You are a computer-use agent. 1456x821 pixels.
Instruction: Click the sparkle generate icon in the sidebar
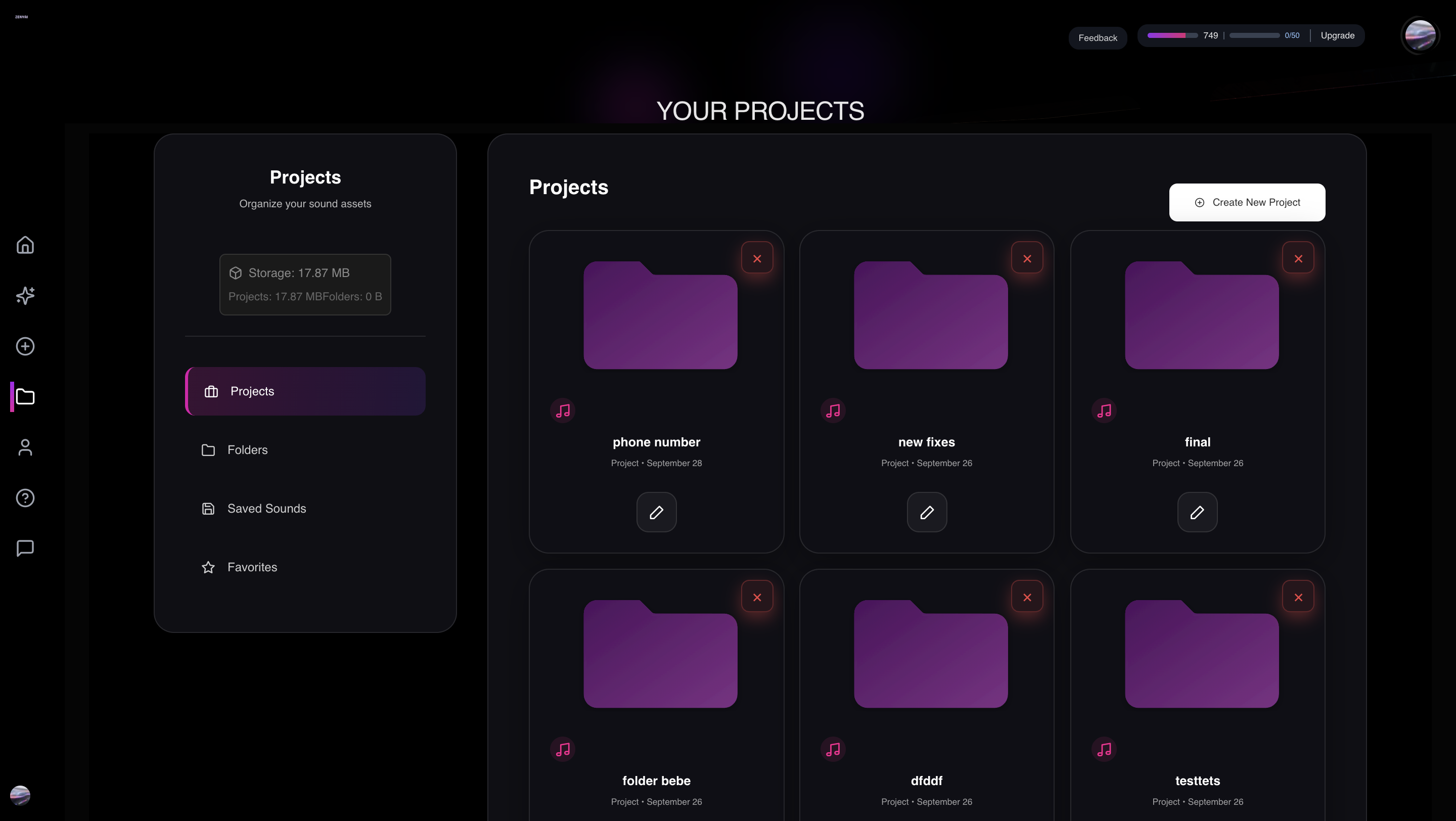[x=25, y=296]
